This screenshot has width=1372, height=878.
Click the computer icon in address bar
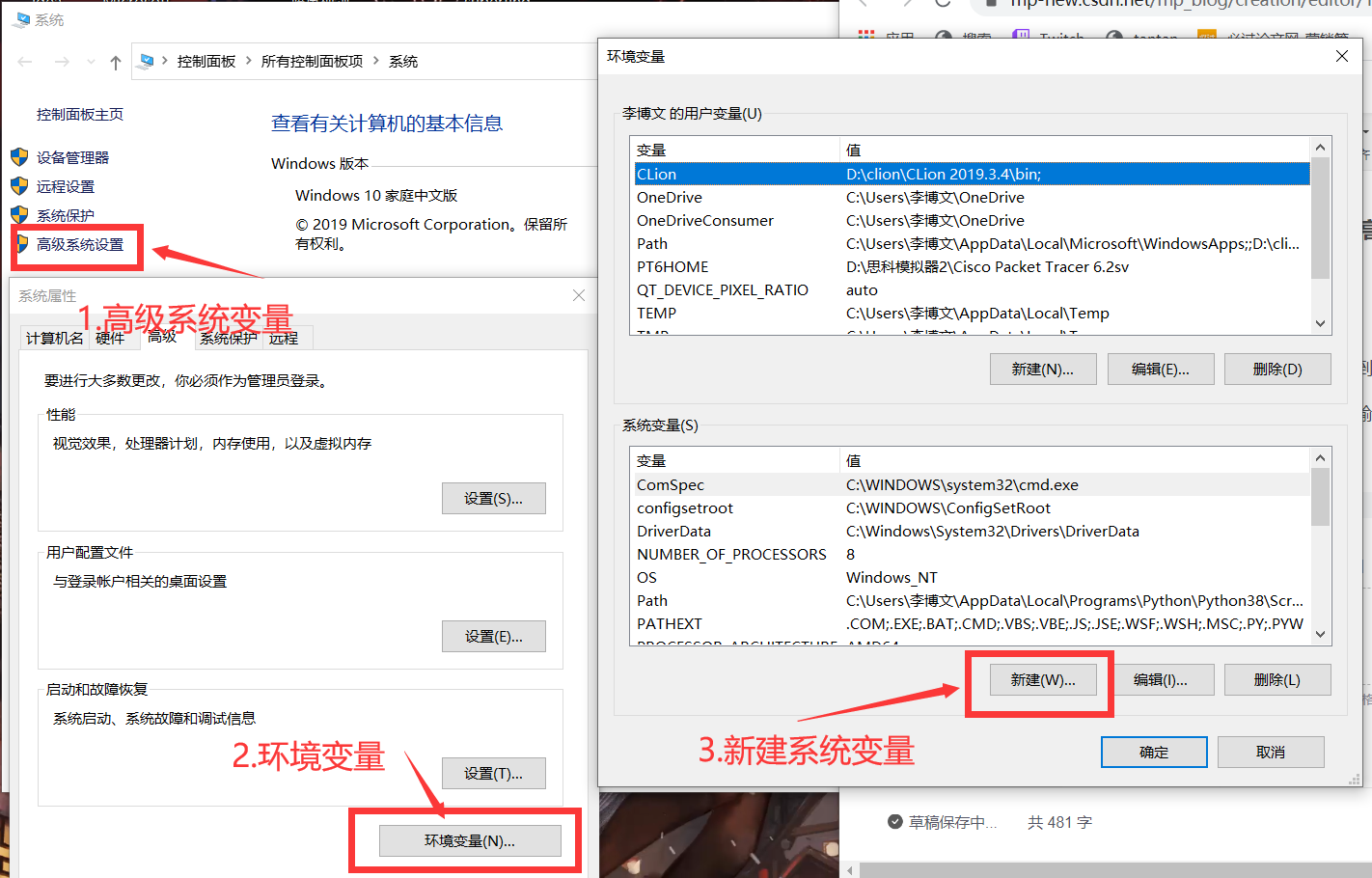(147, 61)
